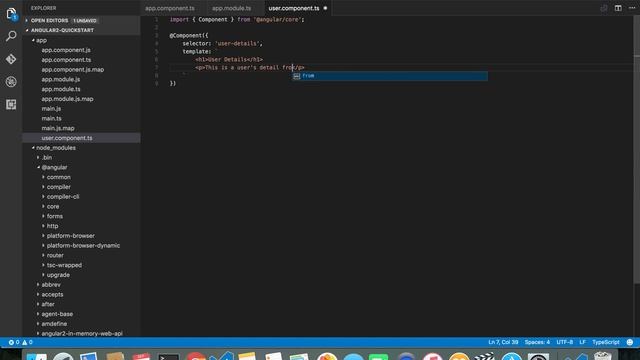Click the unsaved dot on user.component.ts tab
This screenshot has height=360, width=640.
[x=325, y=8]
